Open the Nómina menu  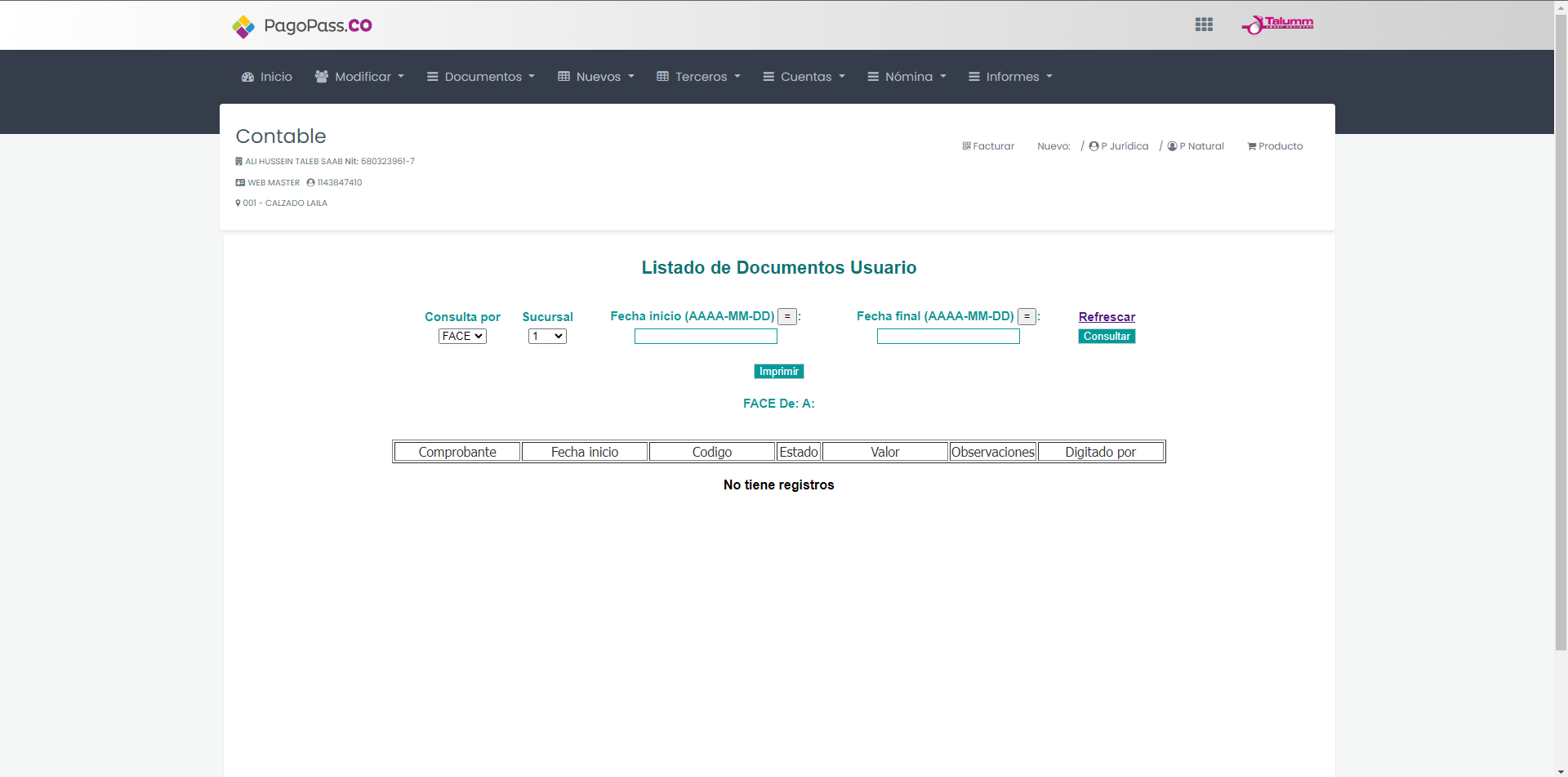[x=907, y=77]
